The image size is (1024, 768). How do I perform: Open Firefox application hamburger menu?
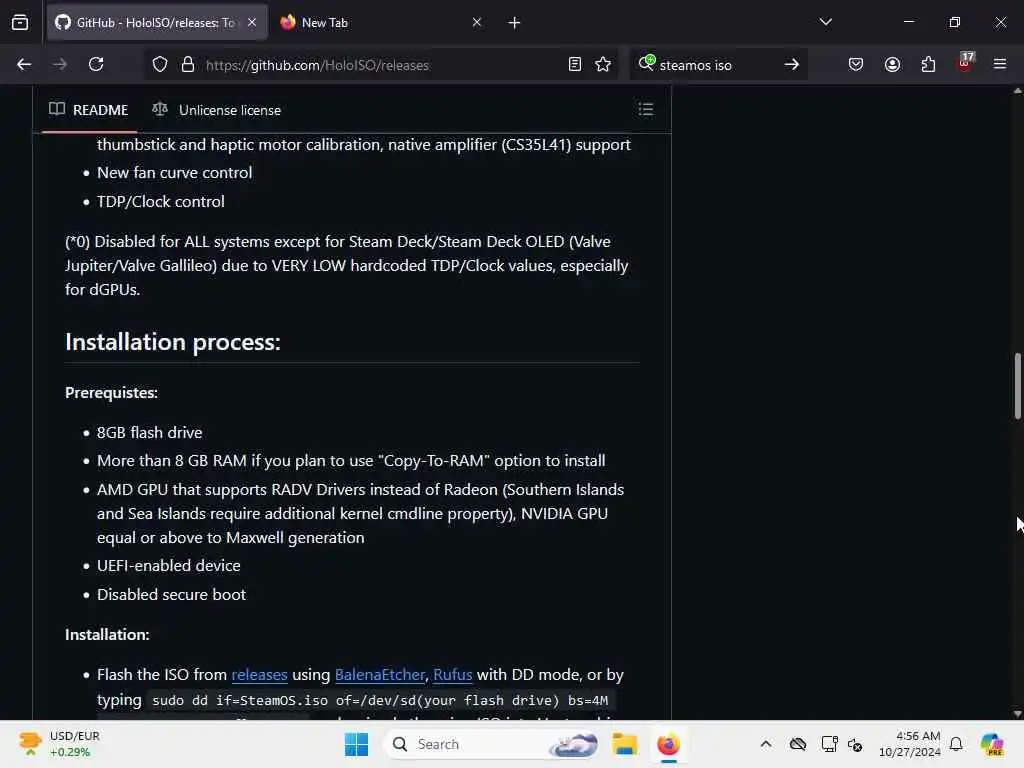pos(1000,65)
